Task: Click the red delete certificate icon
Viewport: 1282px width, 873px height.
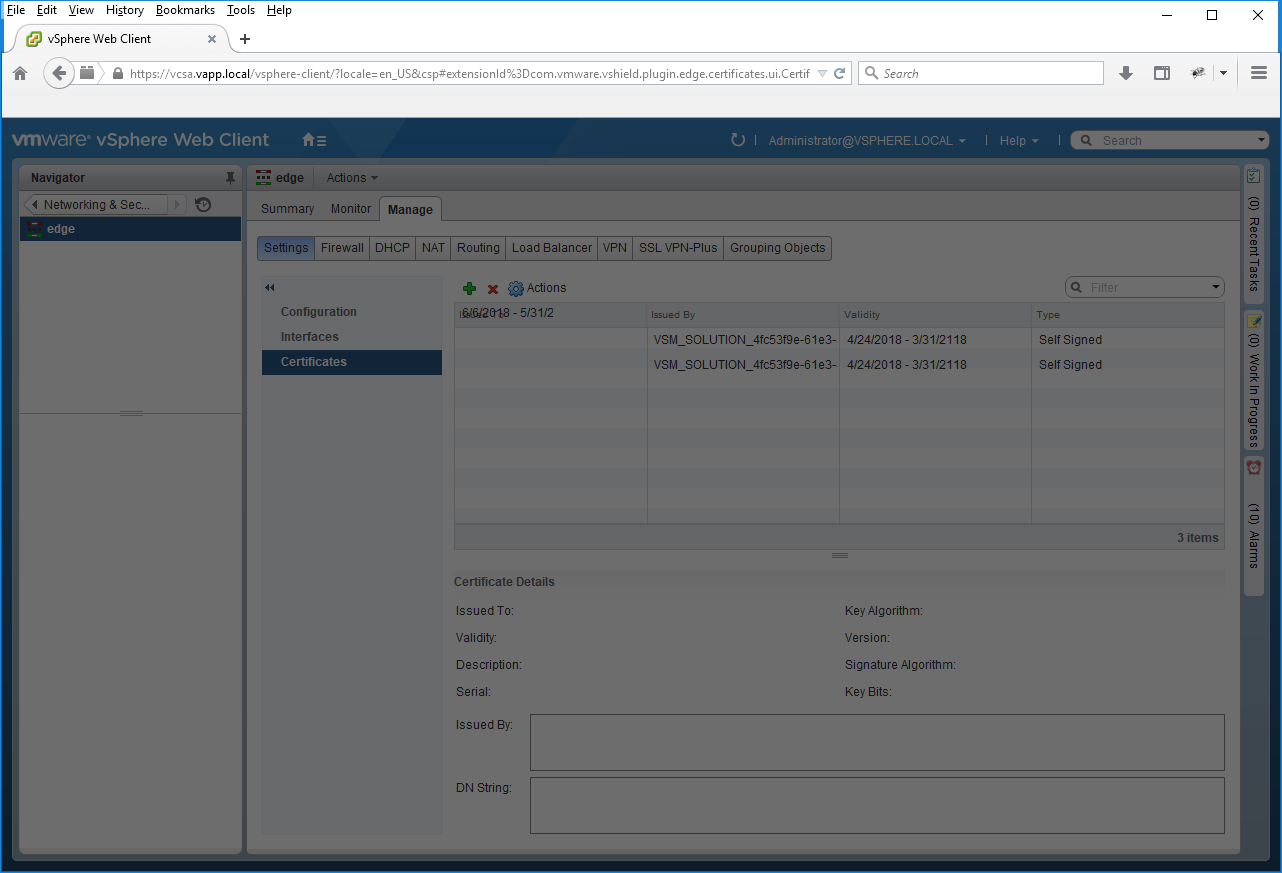Action: click(x=493, y=289)
